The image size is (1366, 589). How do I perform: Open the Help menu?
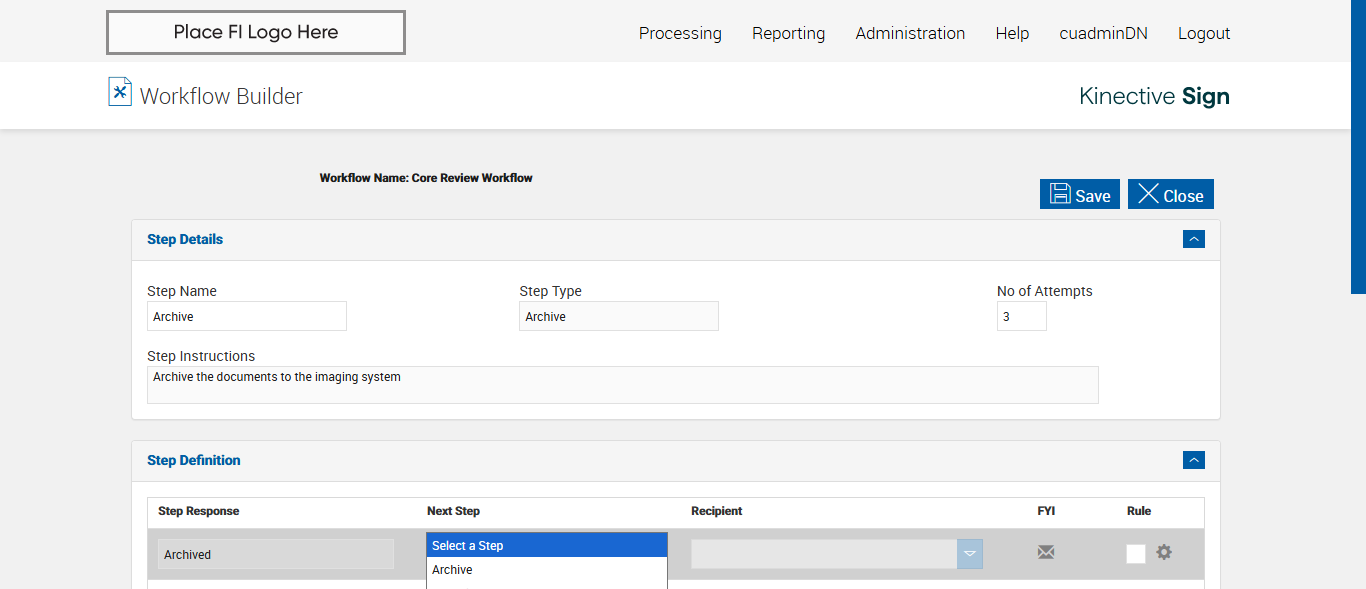click(1012, 33)
